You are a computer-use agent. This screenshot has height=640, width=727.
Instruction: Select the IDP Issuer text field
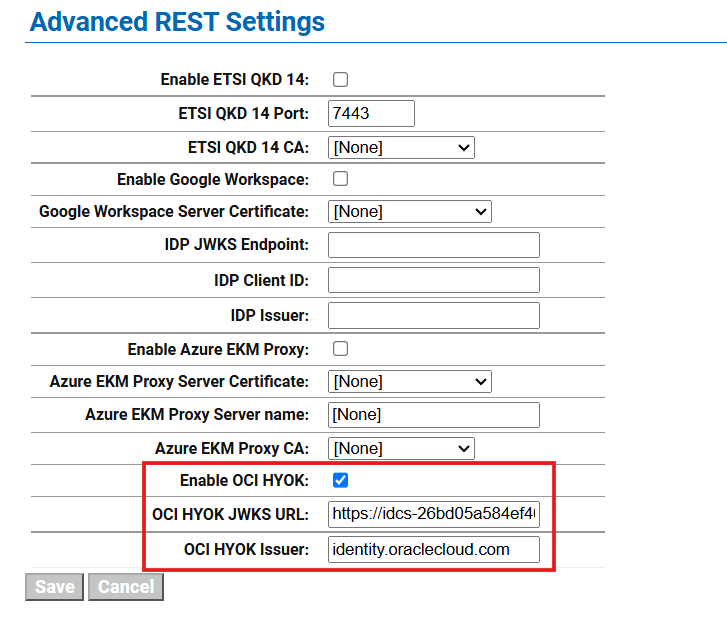tap(434, 315)
